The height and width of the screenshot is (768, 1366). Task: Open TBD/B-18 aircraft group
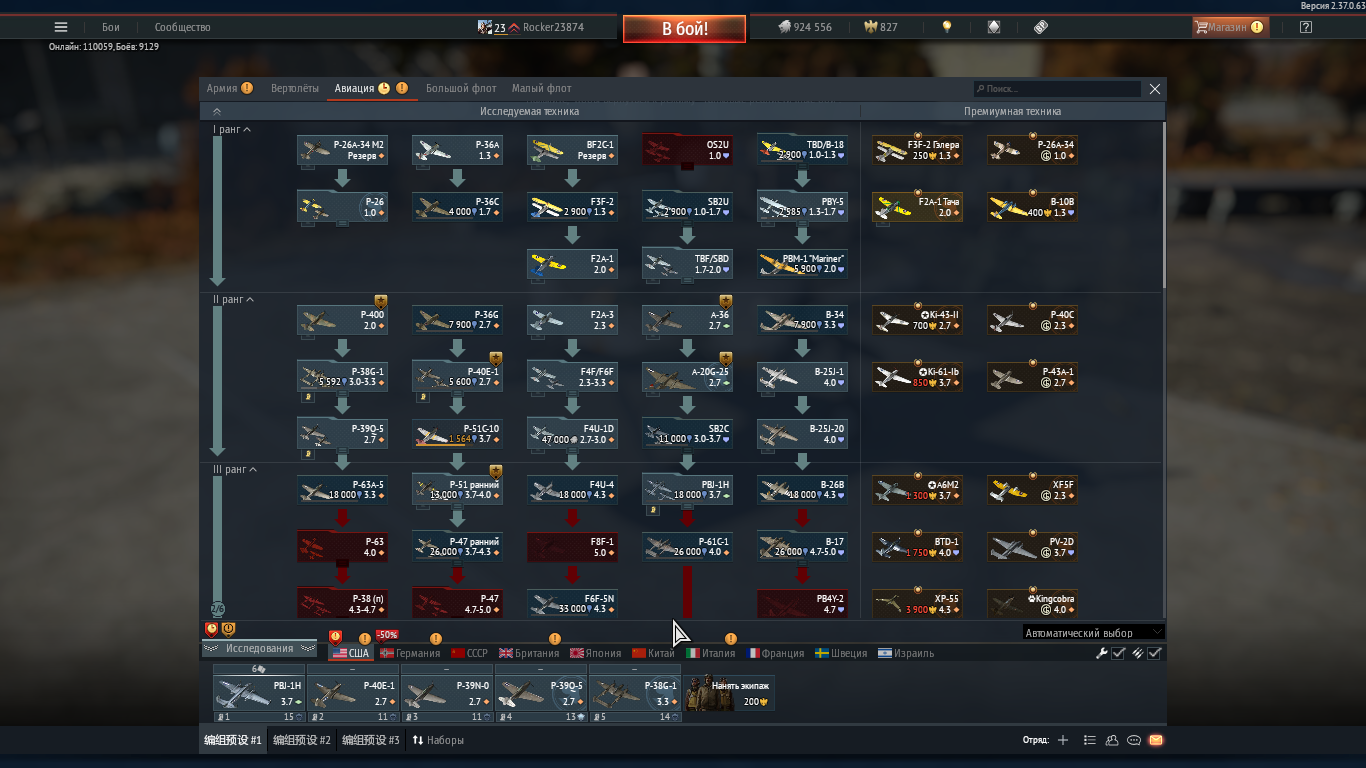pos(802,150)
